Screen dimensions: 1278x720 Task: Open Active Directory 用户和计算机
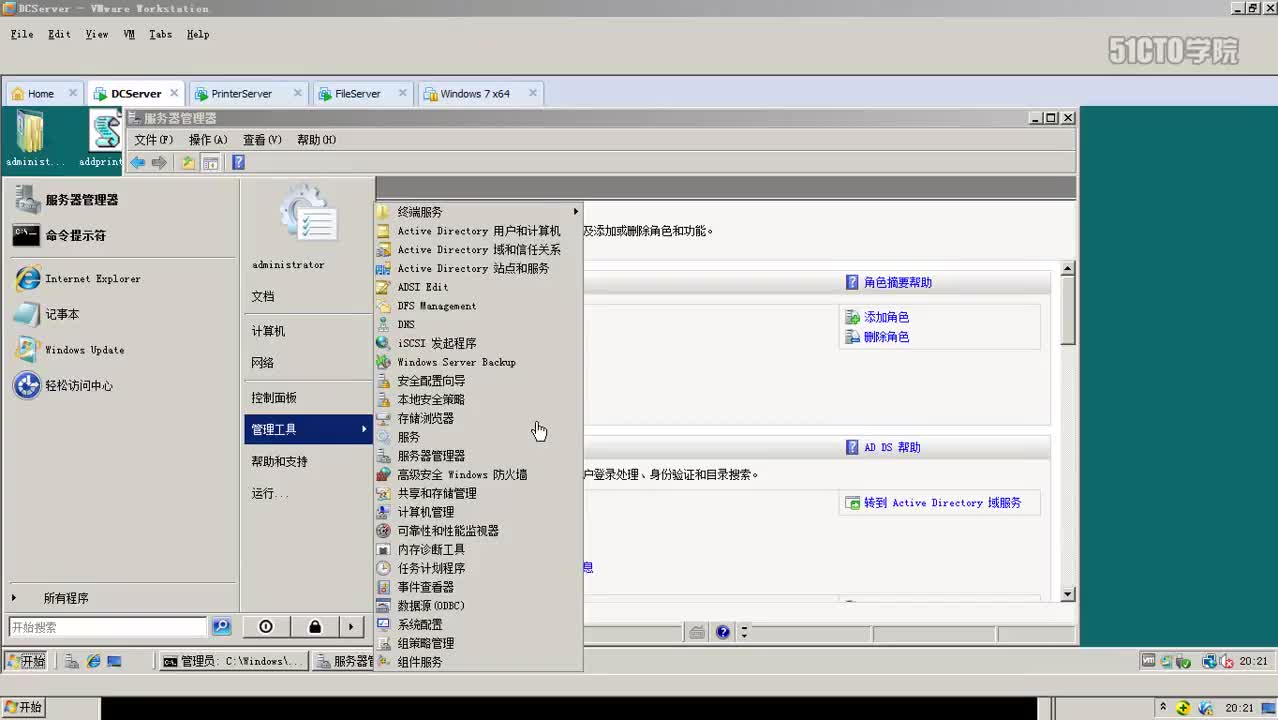tap(478, 231)
